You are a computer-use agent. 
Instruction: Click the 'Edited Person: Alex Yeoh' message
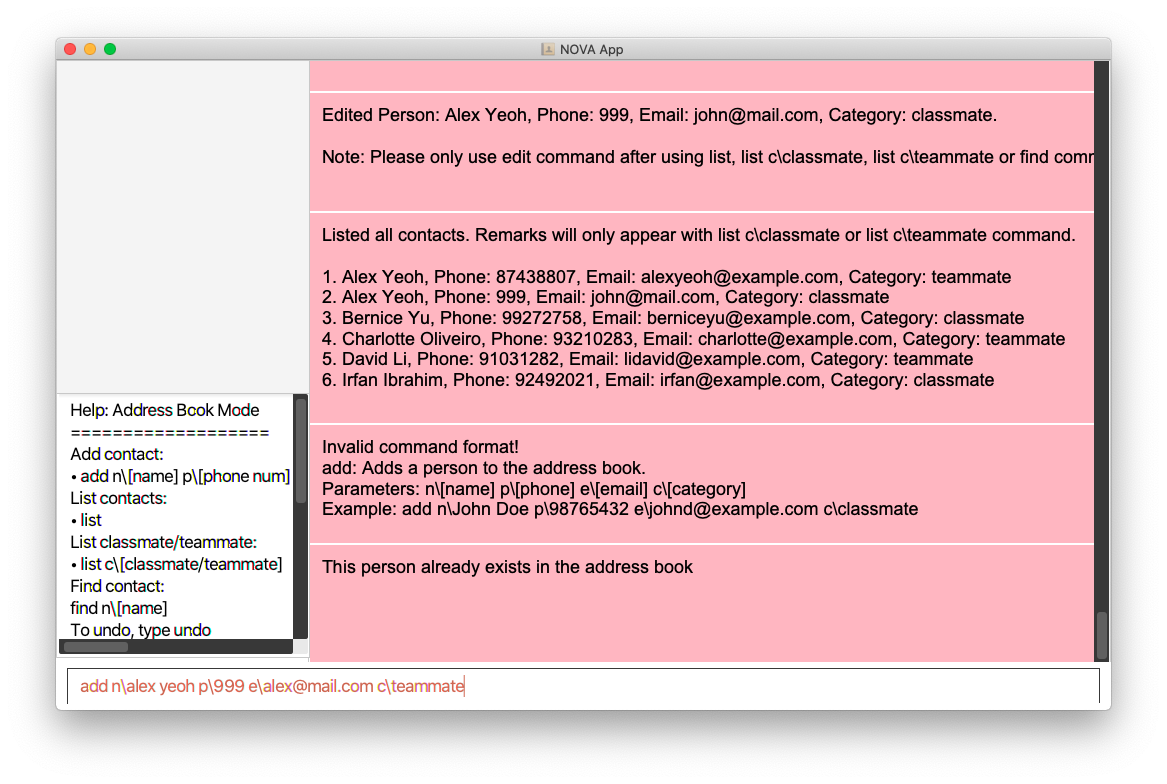(x=659, y=115)
